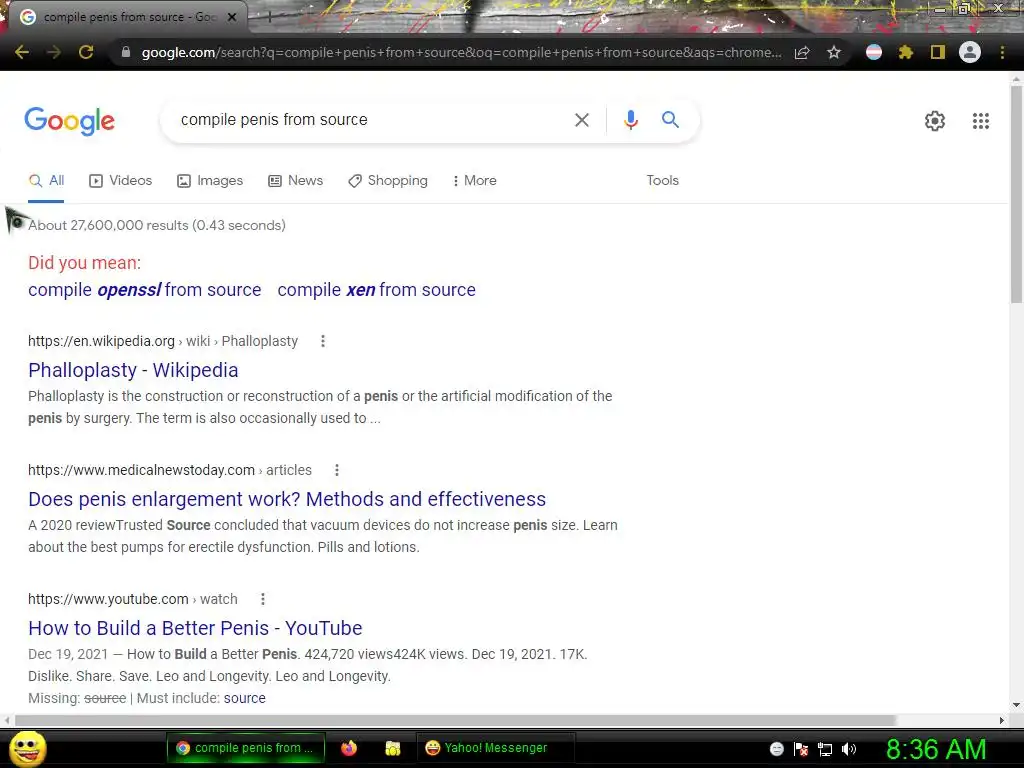Switch to the Videos tab
The image size is (1024, 768).
(121, 181)
